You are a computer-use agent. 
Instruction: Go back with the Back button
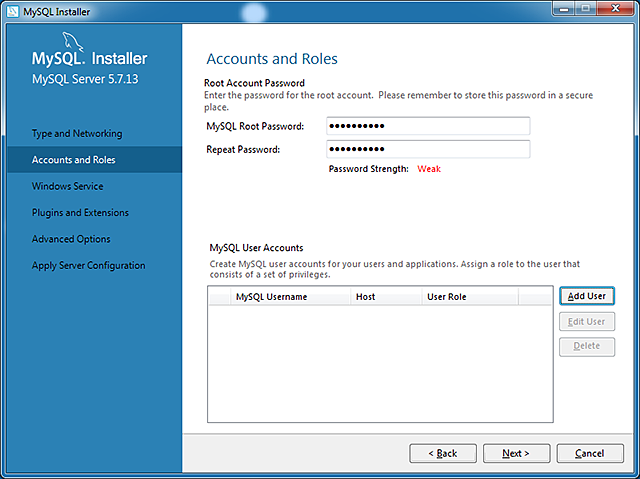coord(443,453)
